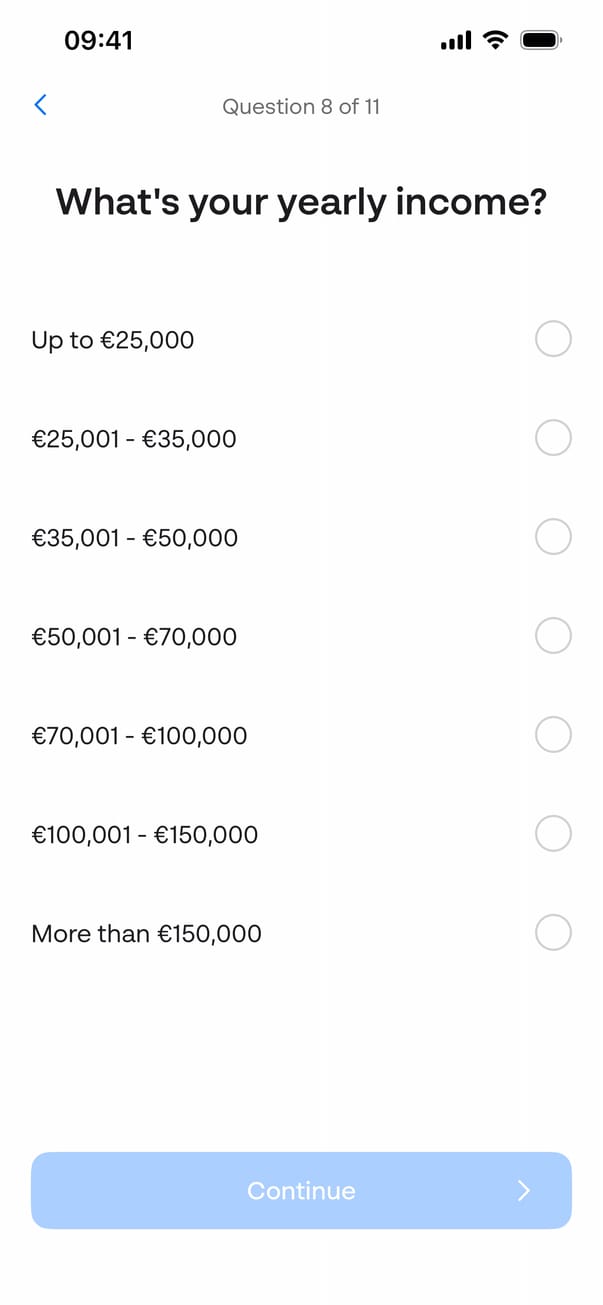Click the cellular signal strength icon
The image size is (603, 1305).
tap(455, 41)
